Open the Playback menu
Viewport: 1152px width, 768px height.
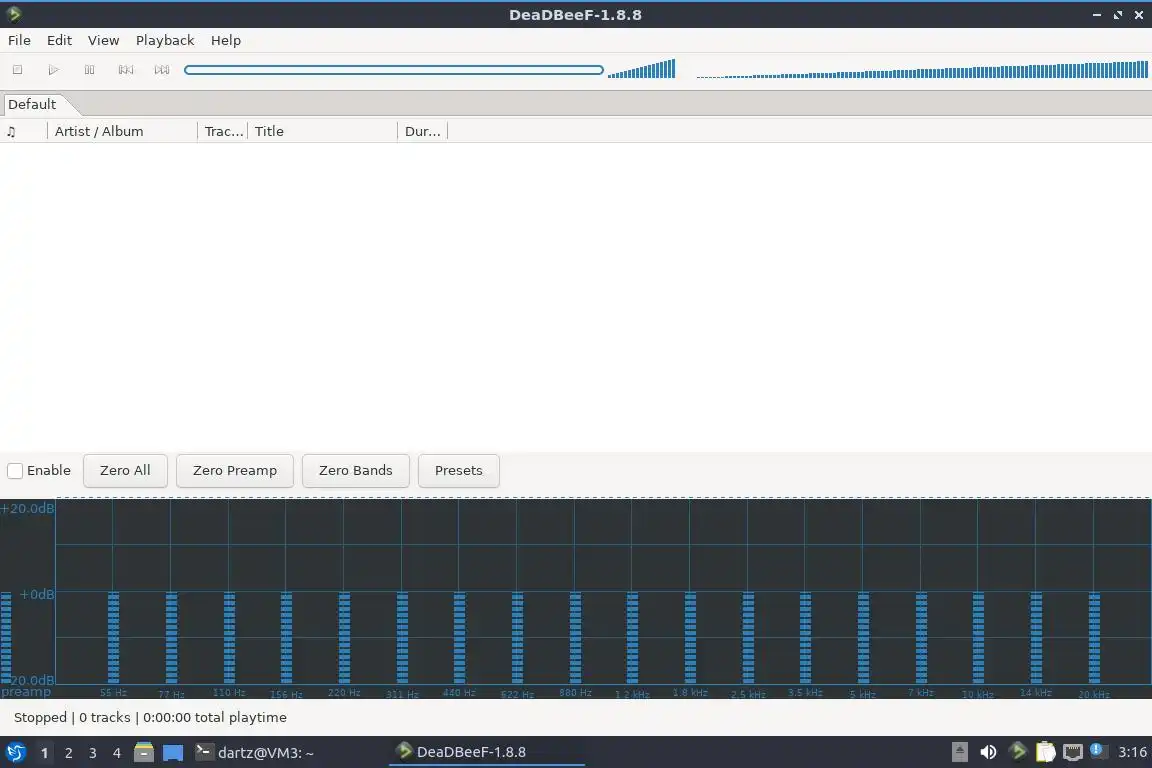point(165,40)
